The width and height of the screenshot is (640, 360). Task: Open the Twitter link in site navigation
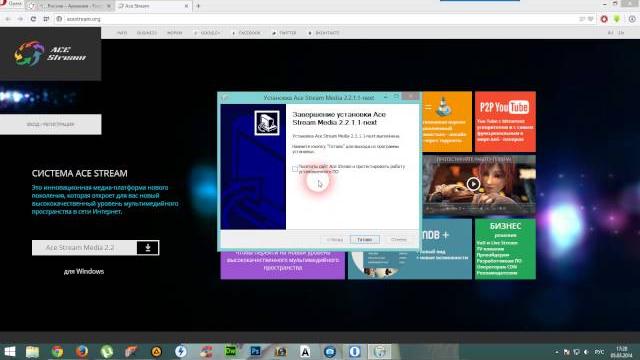284,33
